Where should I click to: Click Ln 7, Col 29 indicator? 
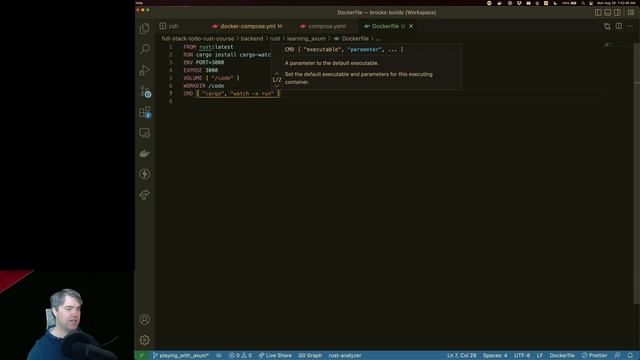(x=461, y=356)
